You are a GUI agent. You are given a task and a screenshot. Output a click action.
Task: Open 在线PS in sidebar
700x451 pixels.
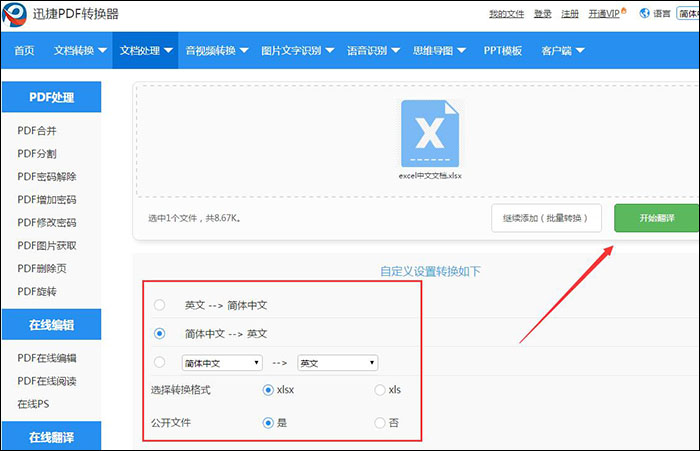tap(33, 404)
